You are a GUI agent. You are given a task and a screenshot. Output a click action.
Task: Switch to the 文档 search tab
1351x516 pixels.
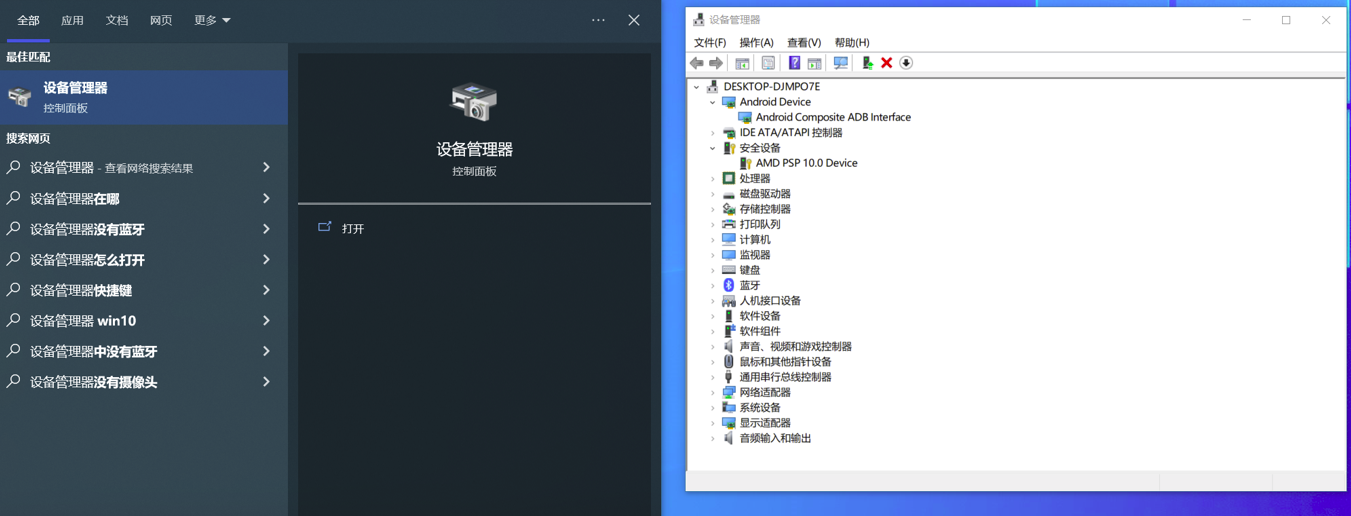point(117,20)
